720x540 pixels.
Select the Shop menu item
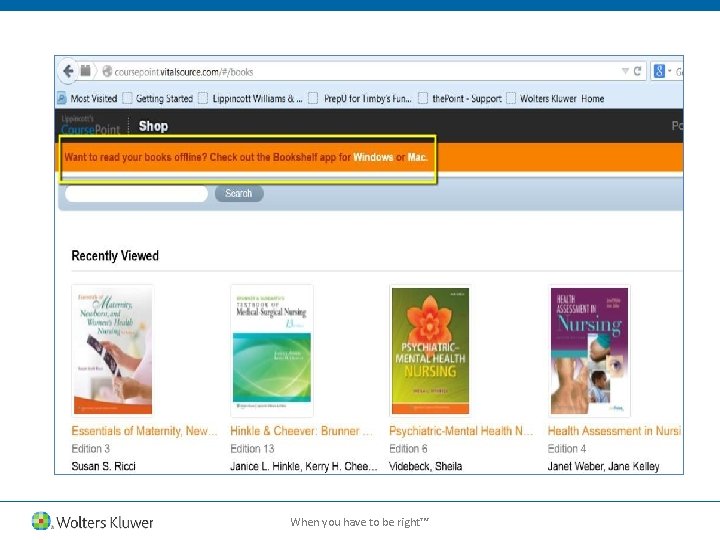pos(153,126)
